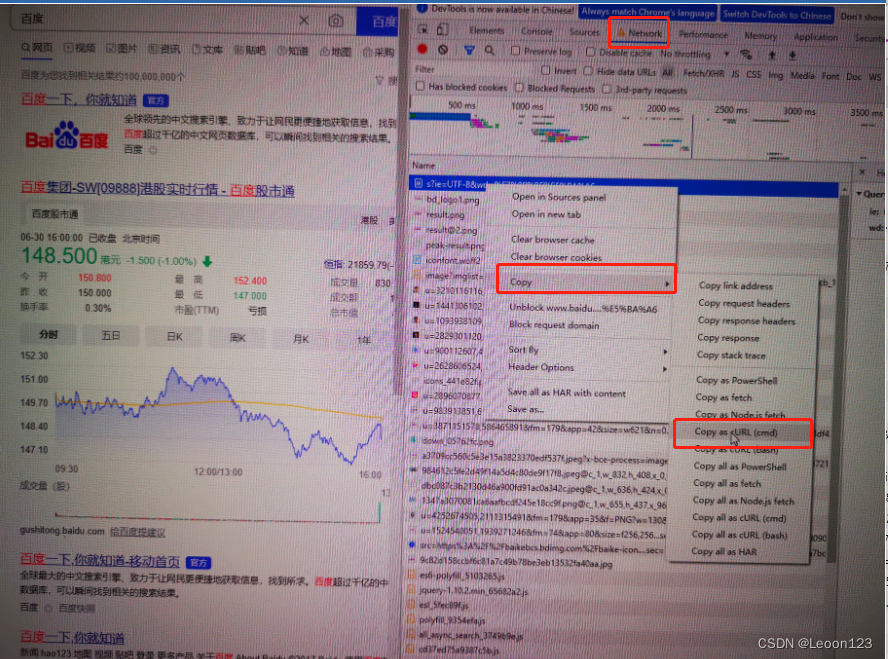The height and width of the screenshot is (659, 888).
Task: Choose Clear browser cache
Action: tap(552, 239)
